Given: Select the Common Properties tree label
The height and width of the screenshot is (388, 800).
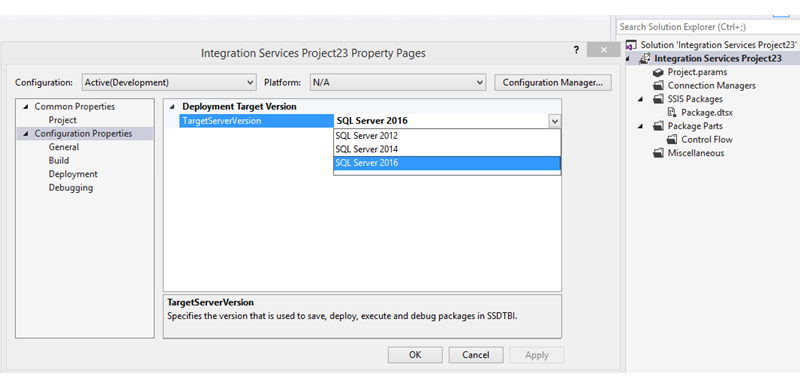Looking at the screenshot, I should [x=74, y=107].
